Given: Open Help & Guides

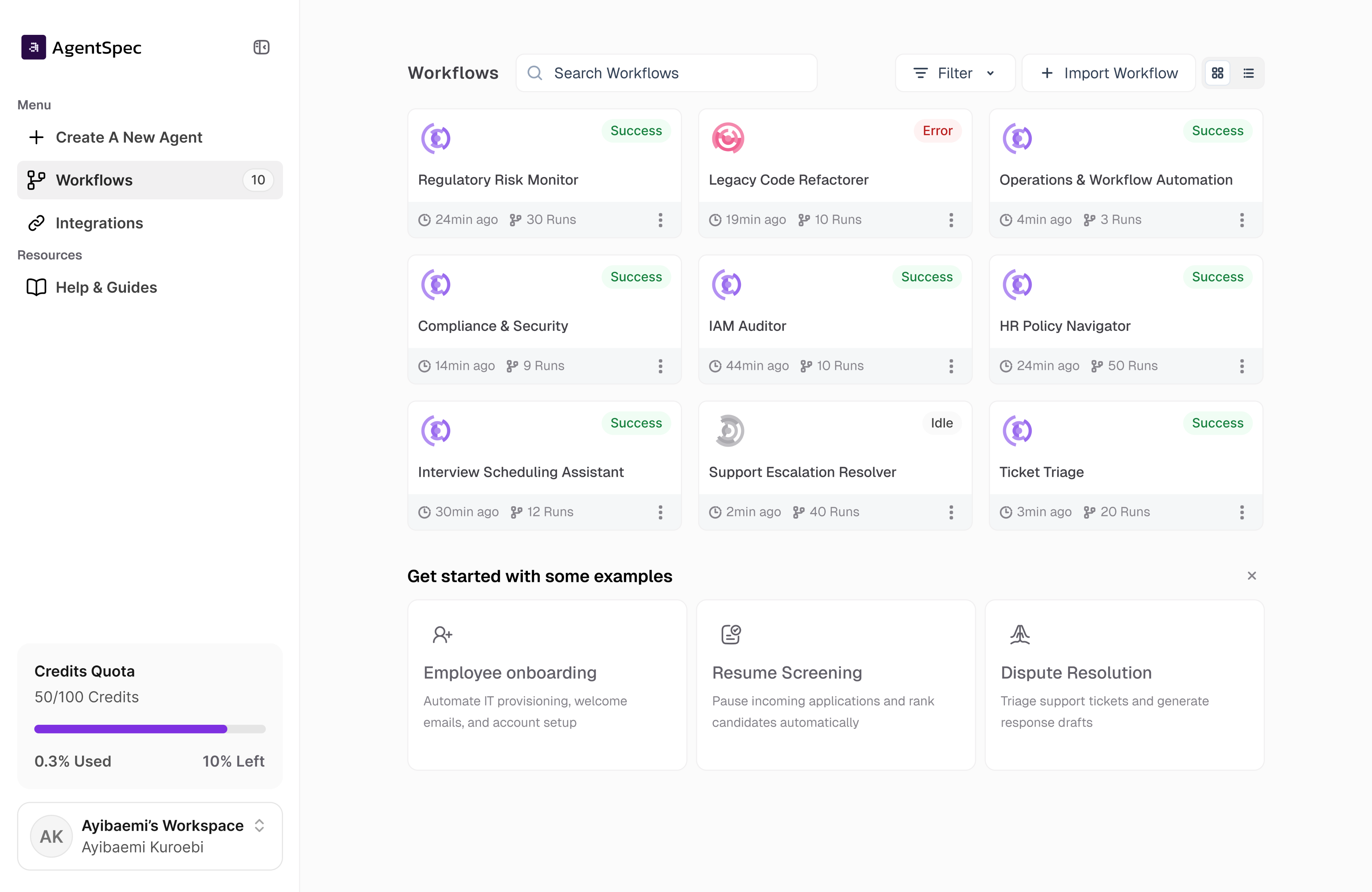Looking at the screenshot, I should click(x=150, y=287).
